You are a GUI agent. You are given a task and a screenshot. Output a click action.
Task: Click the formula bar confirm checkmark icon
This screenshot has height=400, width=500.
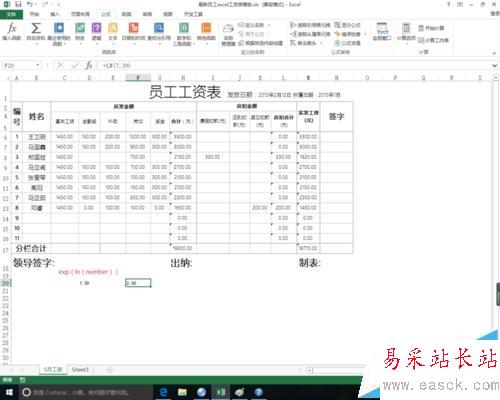[x=75, y=65]
